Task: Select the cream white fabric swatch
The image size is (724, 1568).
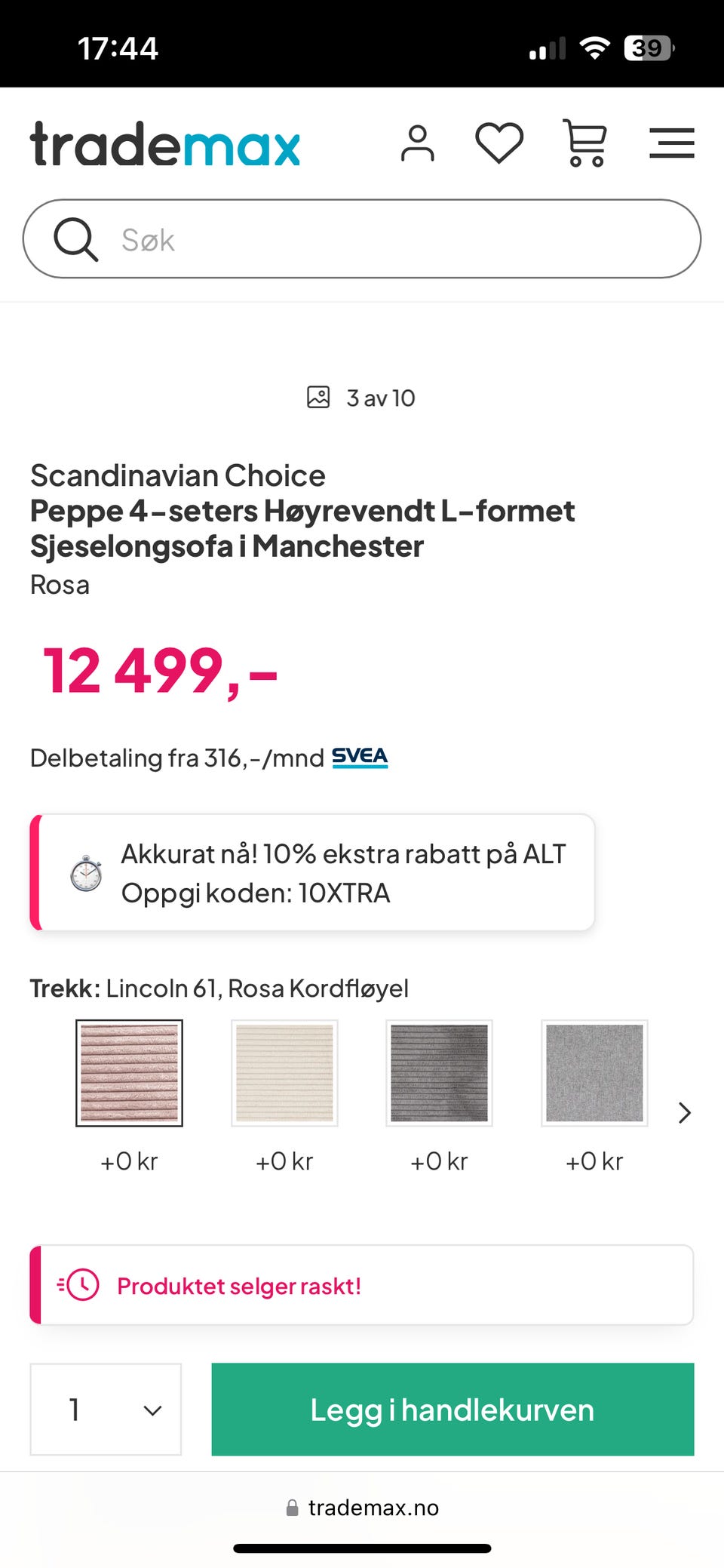Action: click(284, 1072)
